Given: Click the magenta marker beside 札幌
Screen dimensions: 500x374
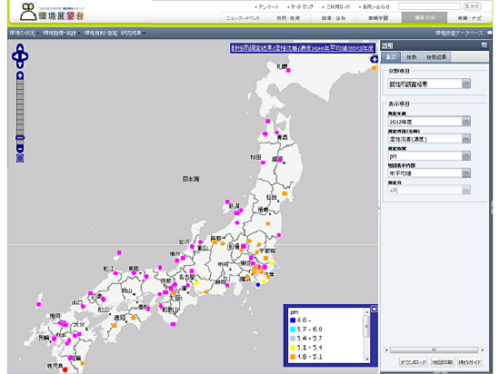Looking at the screenshot, I should [x=288, y=70].
